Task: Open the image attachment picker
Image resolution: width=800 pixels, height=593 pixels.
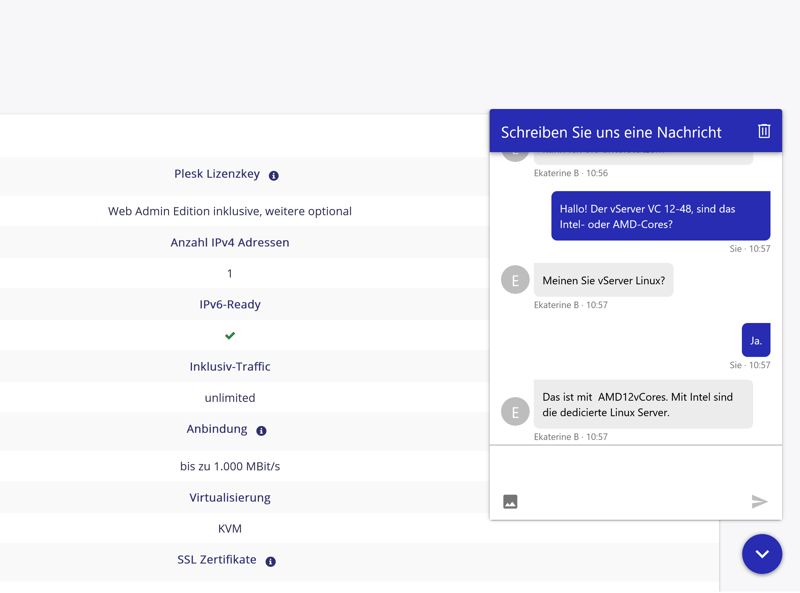Action: 510,502
